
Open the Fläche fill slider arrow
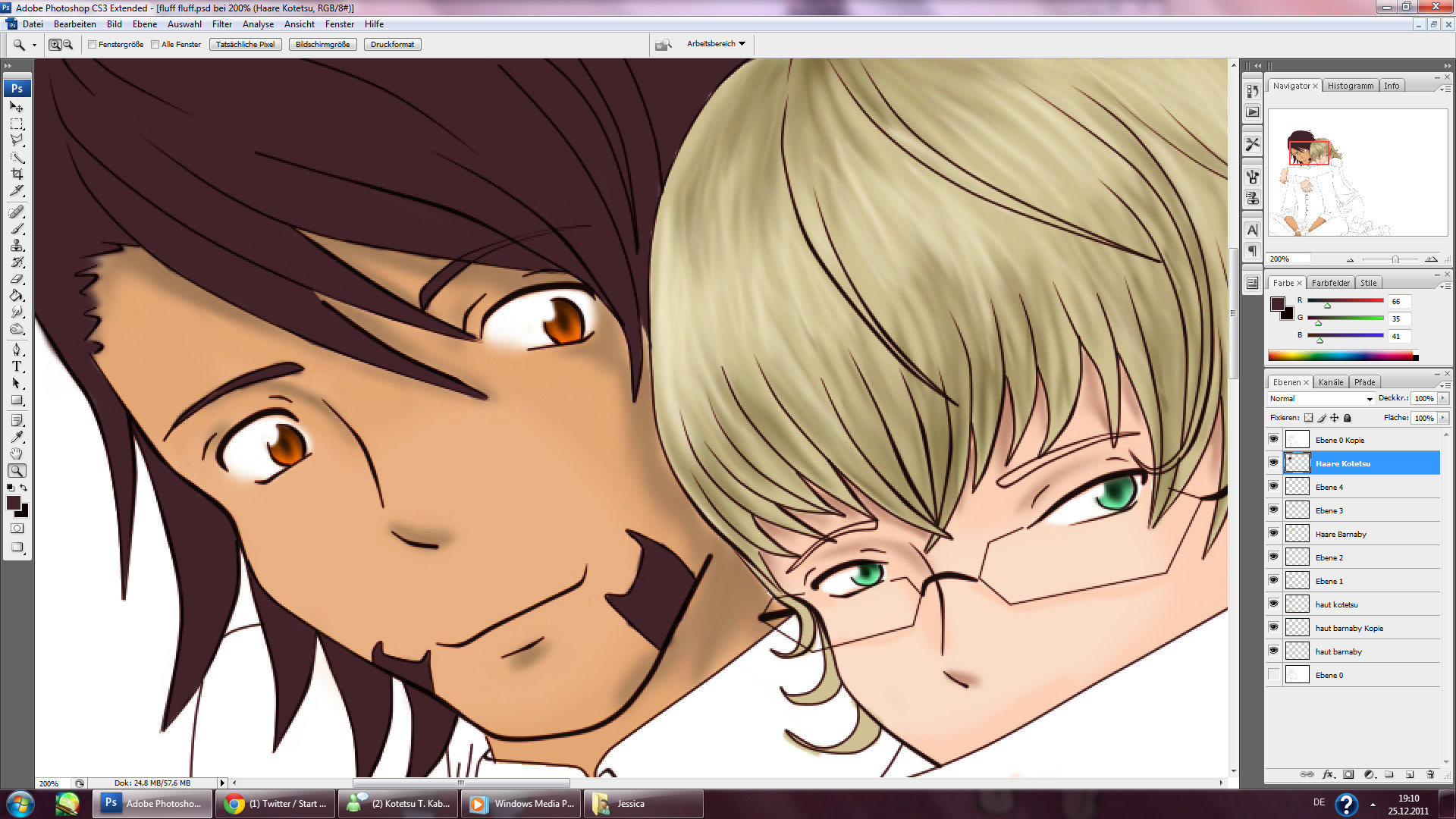[x=1442, y=418]
